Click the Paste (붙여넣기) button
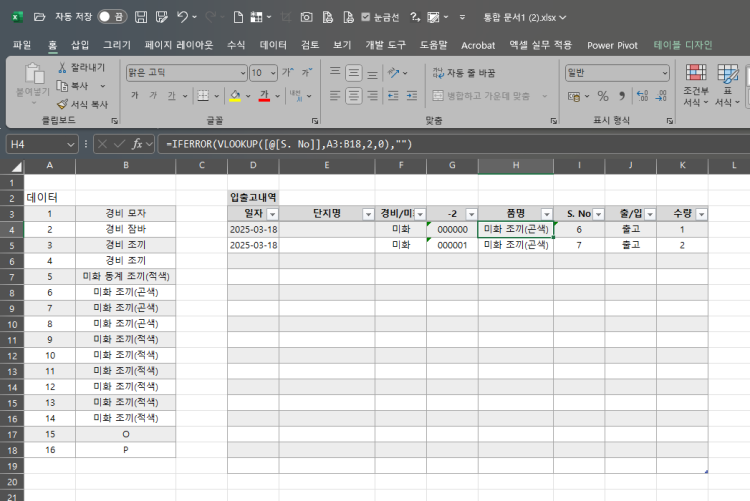The height and width of the screenshot is (501, 750). point(34,82)
